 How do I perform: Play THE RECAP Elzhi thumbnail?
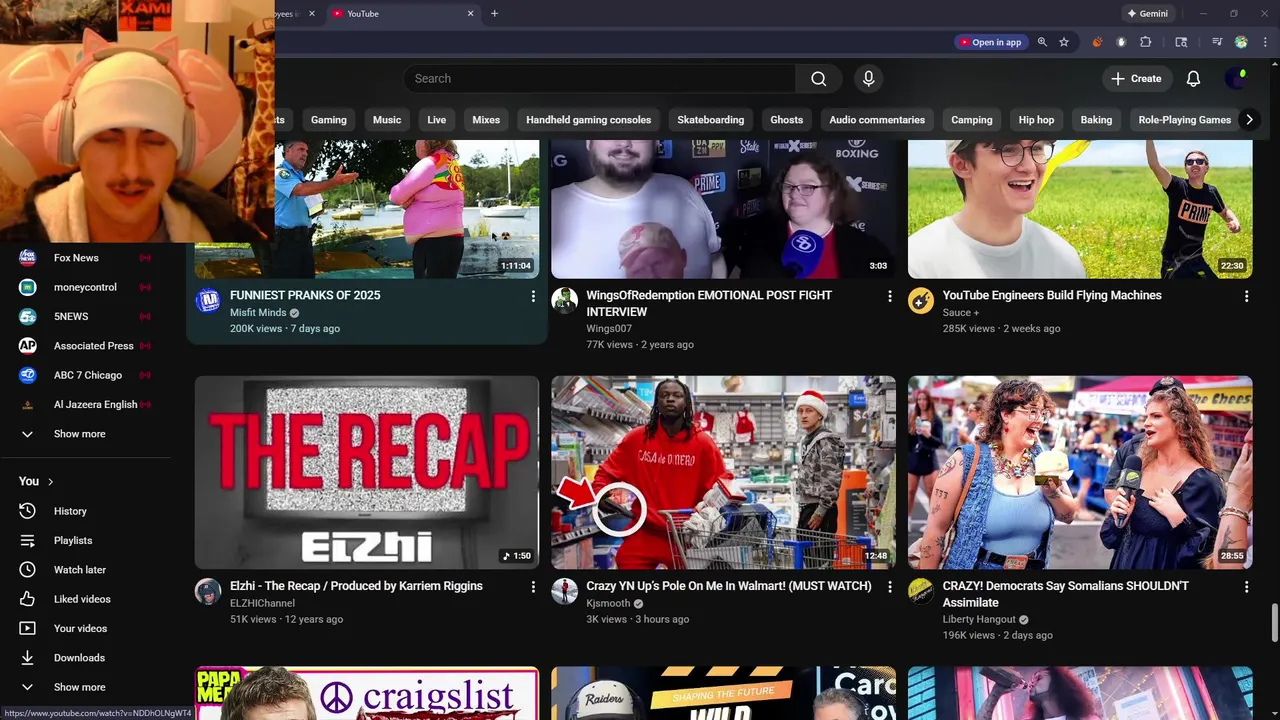point(367,472)
